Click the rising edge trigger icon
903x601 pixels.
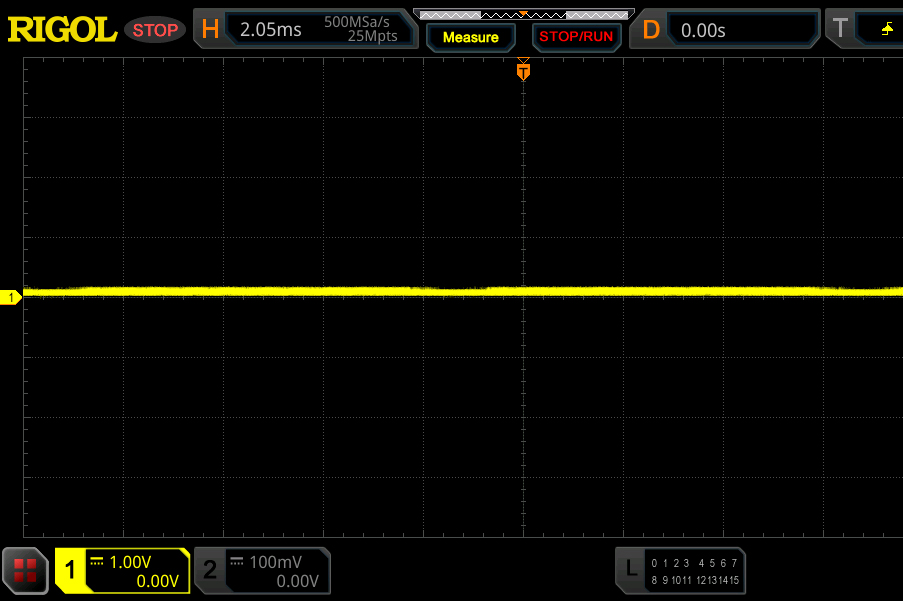pos(887,29)
